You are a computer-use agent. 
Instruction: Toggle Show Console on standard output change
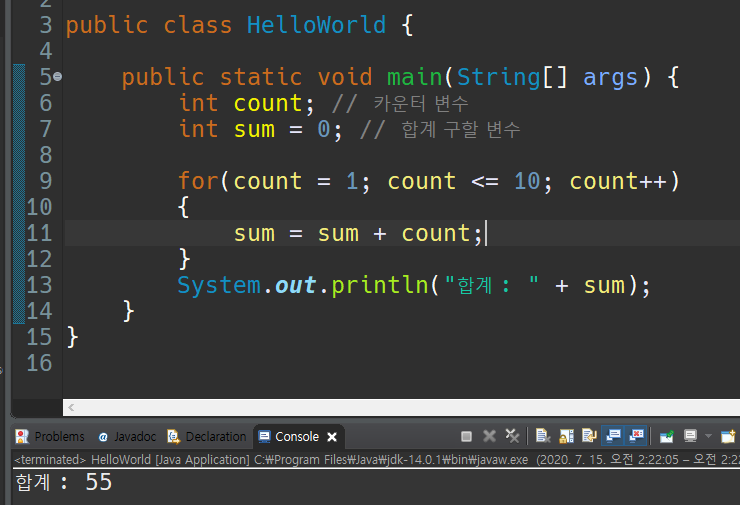click(x=613, y=436)
